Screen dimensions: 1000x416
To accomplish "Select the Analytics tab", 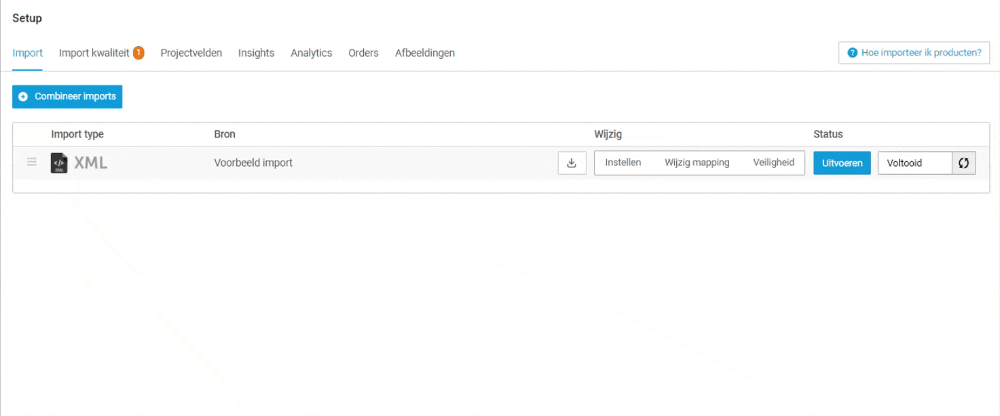I will click(311, 53).
